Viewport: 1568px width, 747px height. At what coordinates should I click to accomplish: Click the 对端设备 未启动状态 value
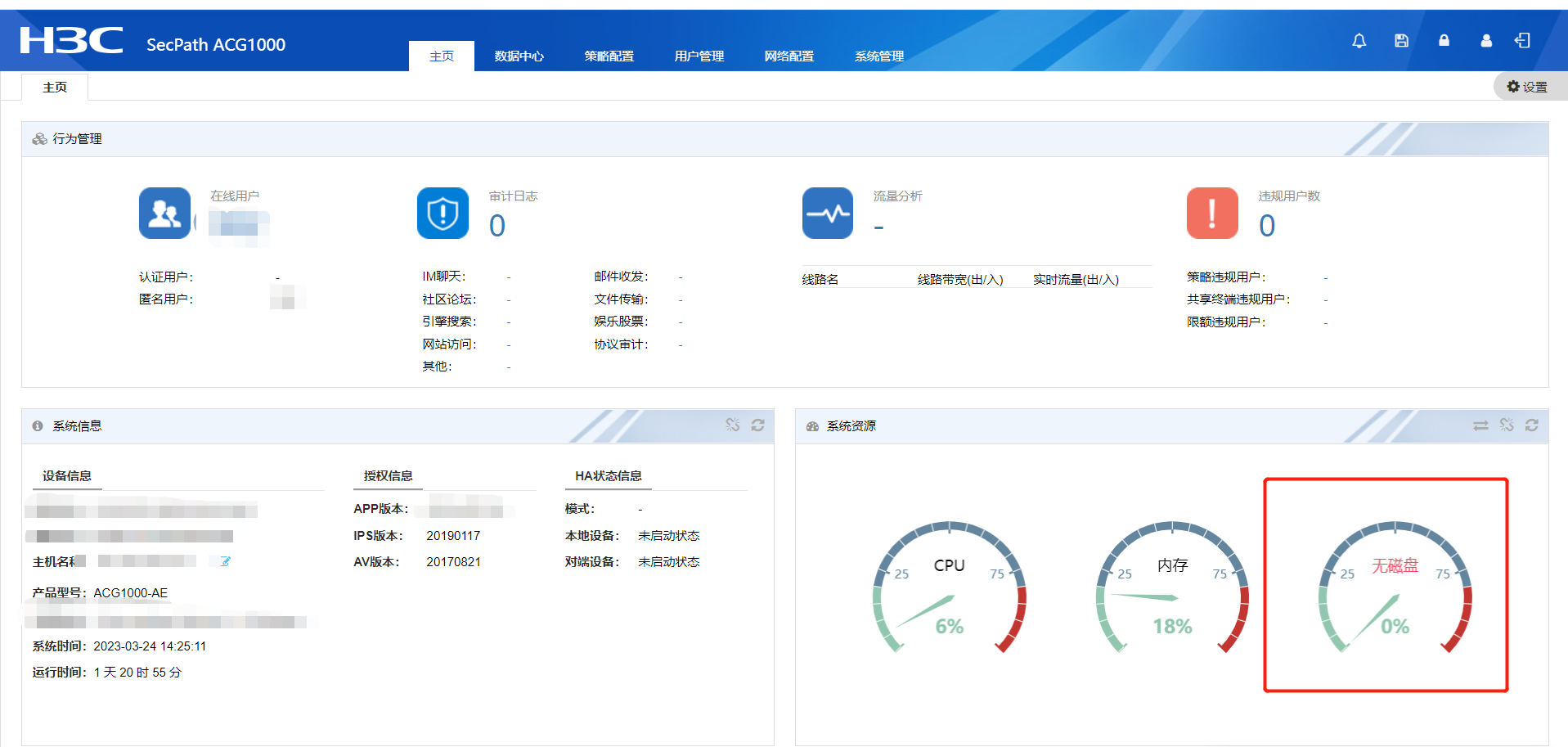coord(669,562)
